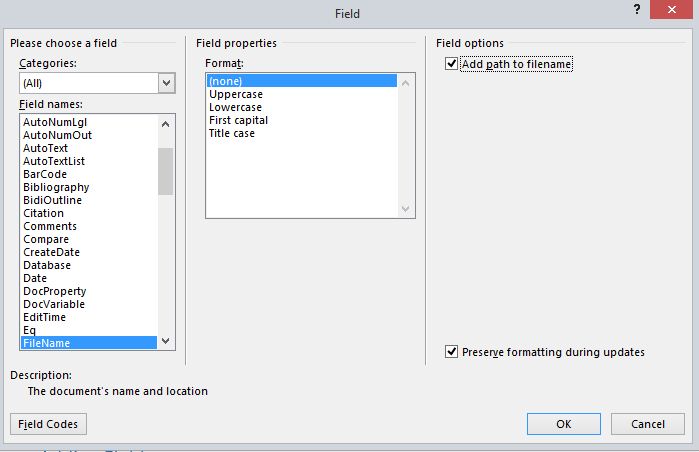699x452 pixels.
Task: Uncheck Add path to filename
Action: pos(451,64)
